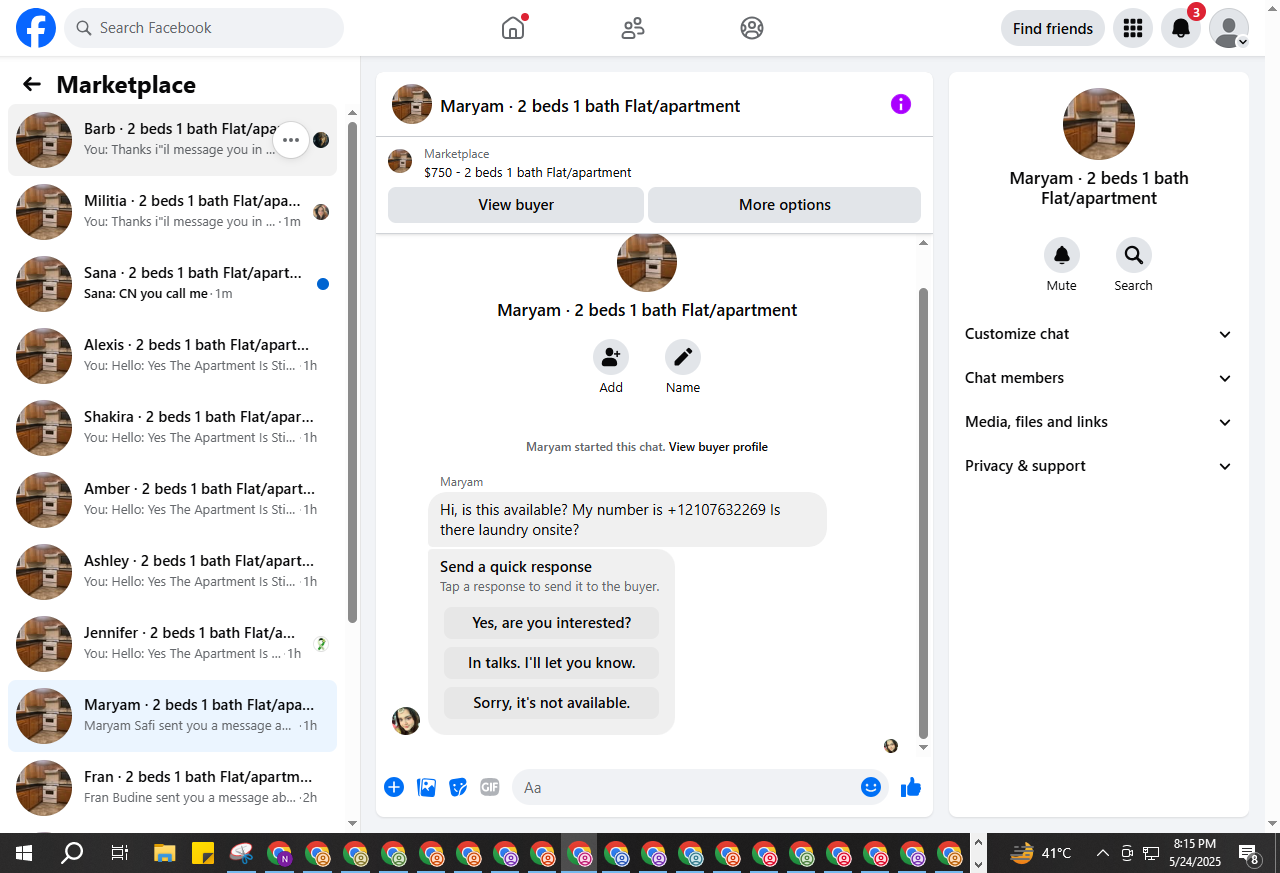Viewport: 1280px width, 873px height.
Task: Open the Friends icon in top navigation
Action: [x=633, y=28]
